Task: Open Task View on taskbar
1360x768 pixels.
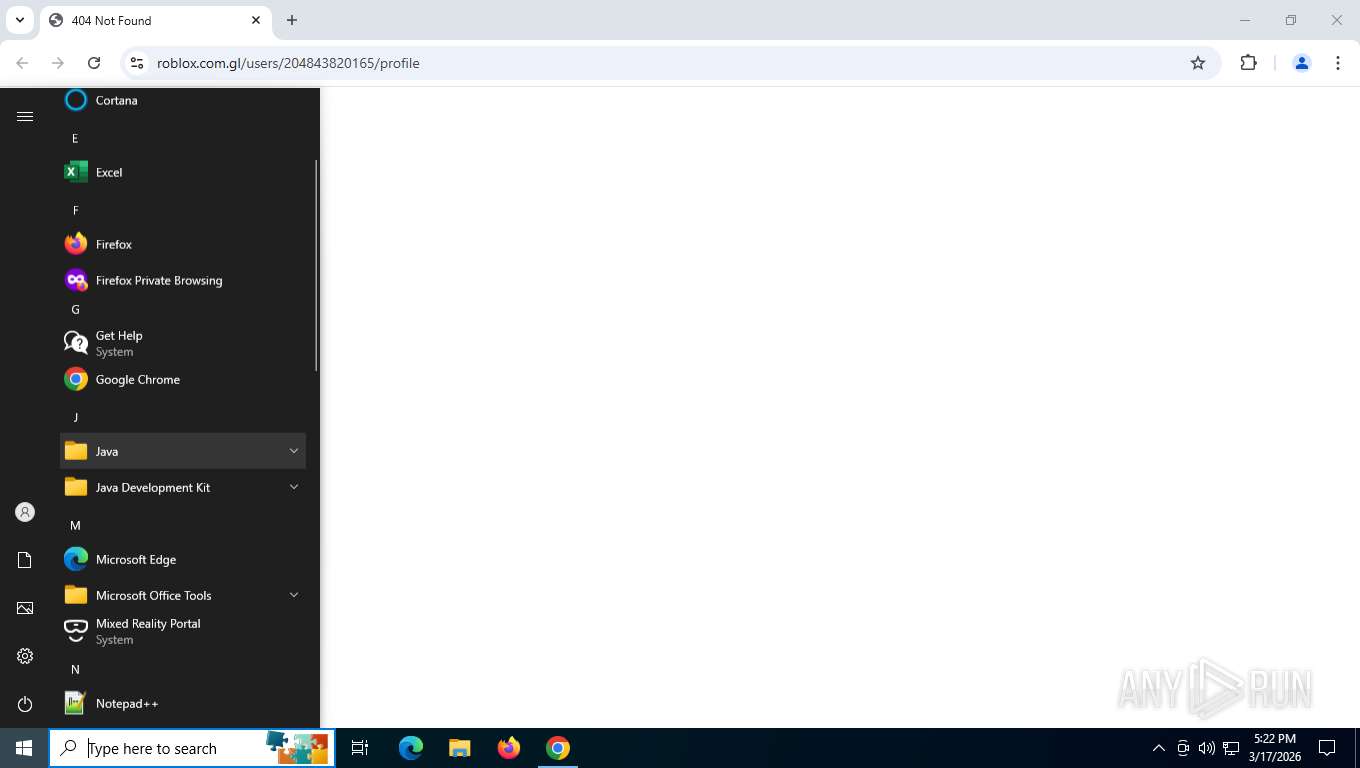Action: pyautogui.click(x=360, y=748)
